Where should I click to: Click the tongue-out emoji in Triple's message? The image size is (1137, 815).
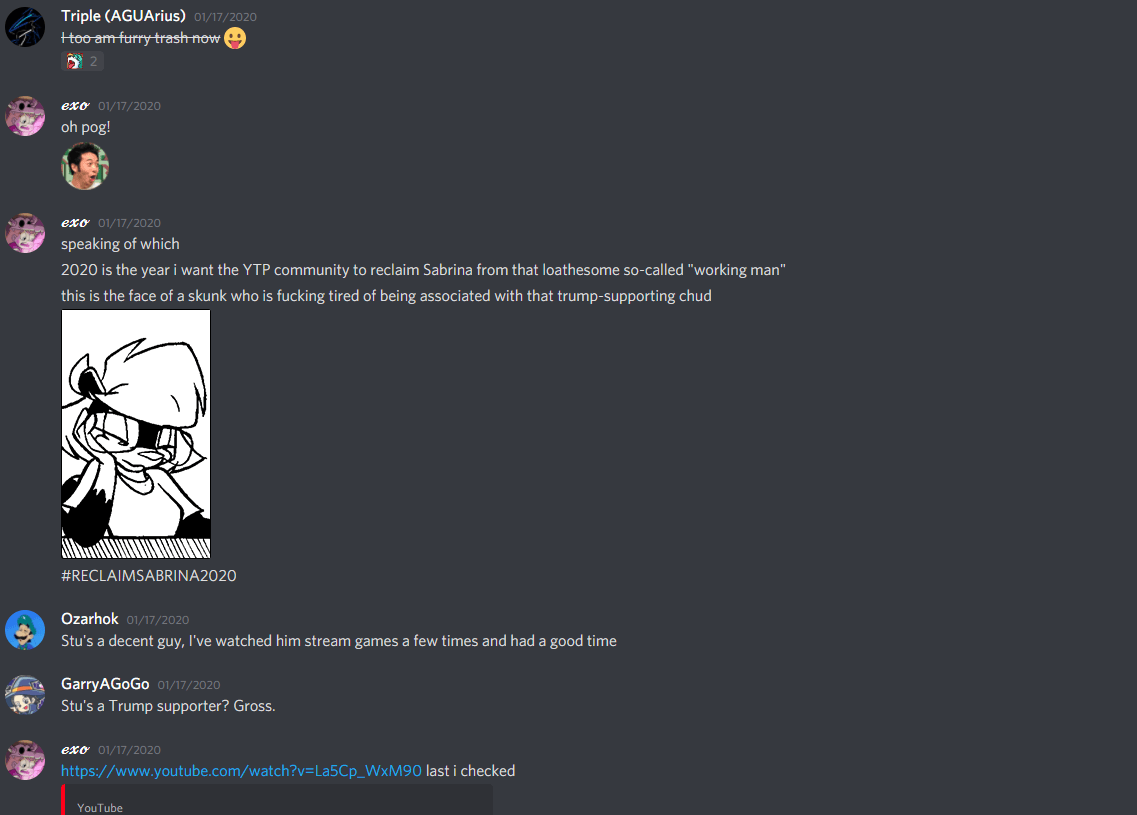click(235, 38)
